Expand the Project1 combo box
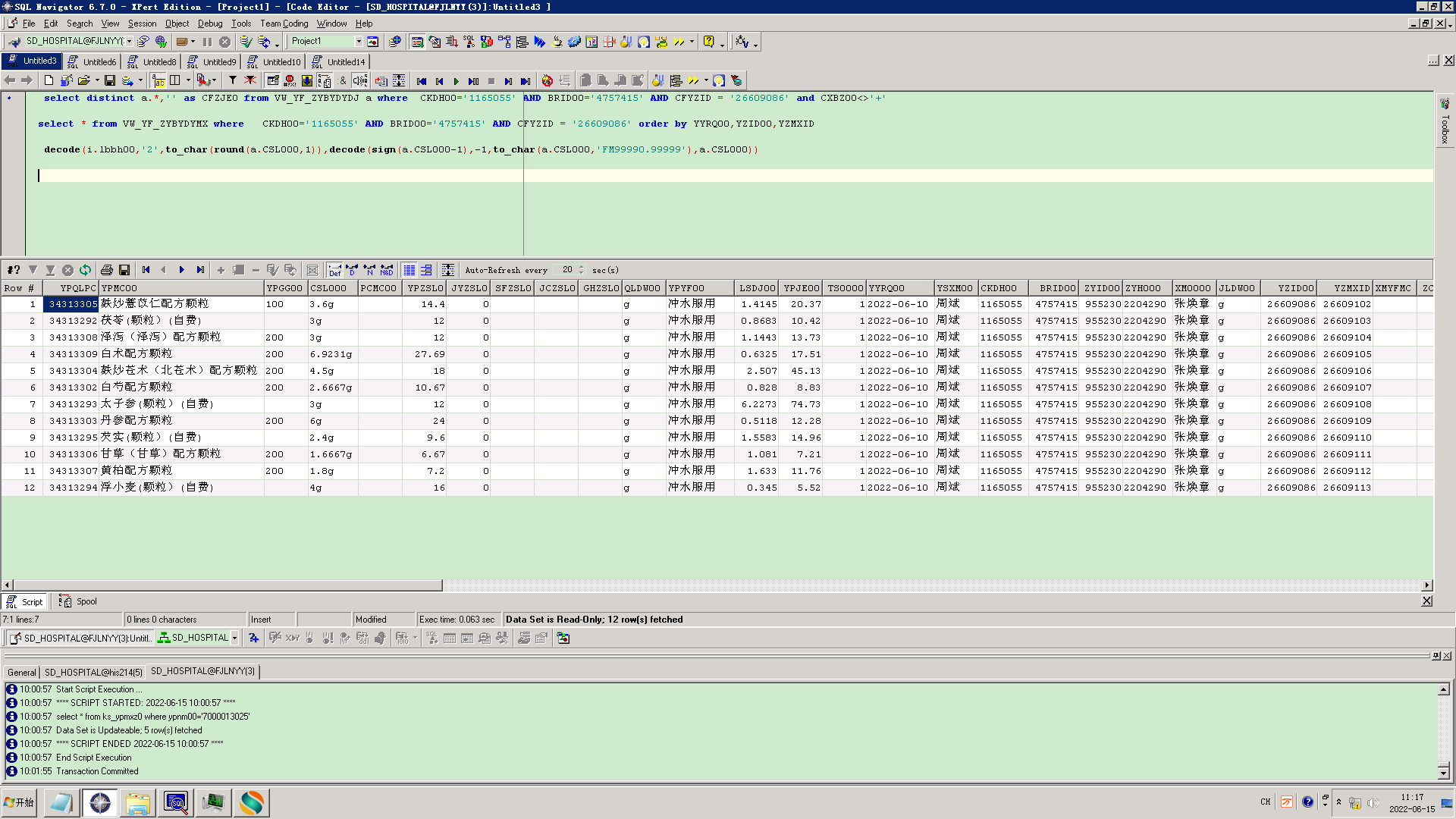The width and height of the screenshot is (1456, 819). (359, 42)
